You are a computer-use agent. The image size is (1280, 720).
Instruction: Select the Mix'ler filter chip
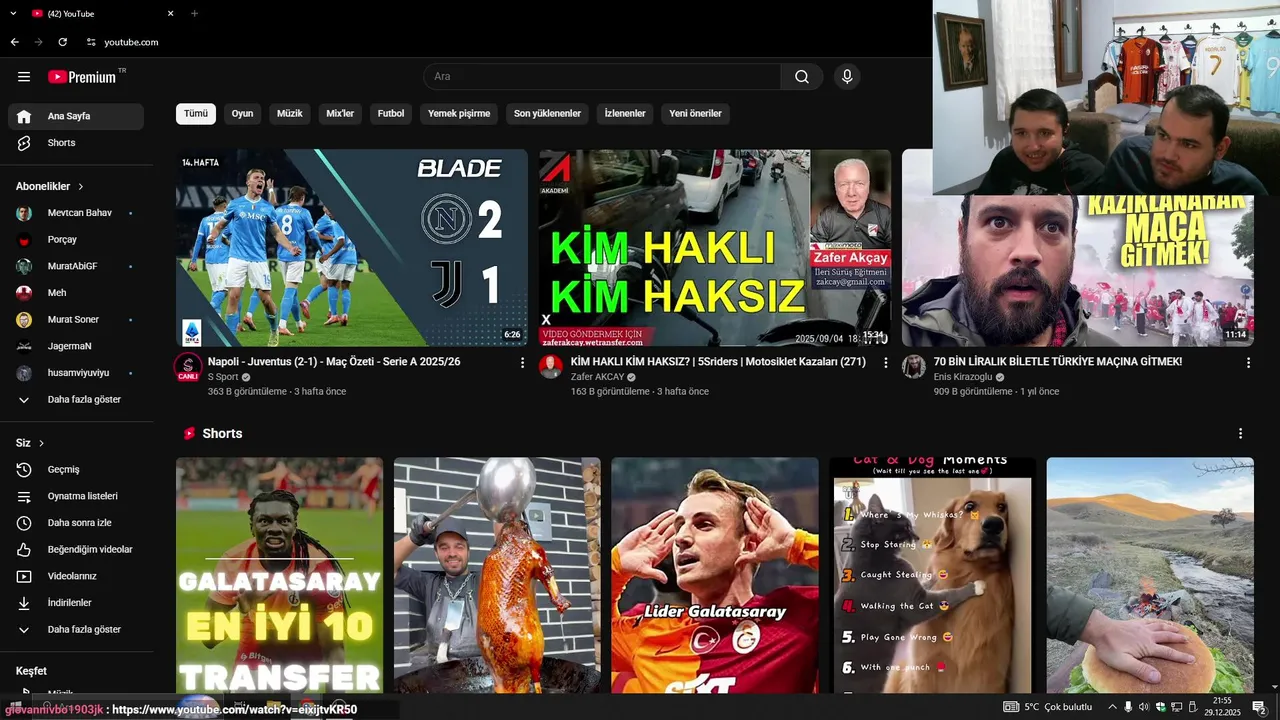(x=340, y=114)
